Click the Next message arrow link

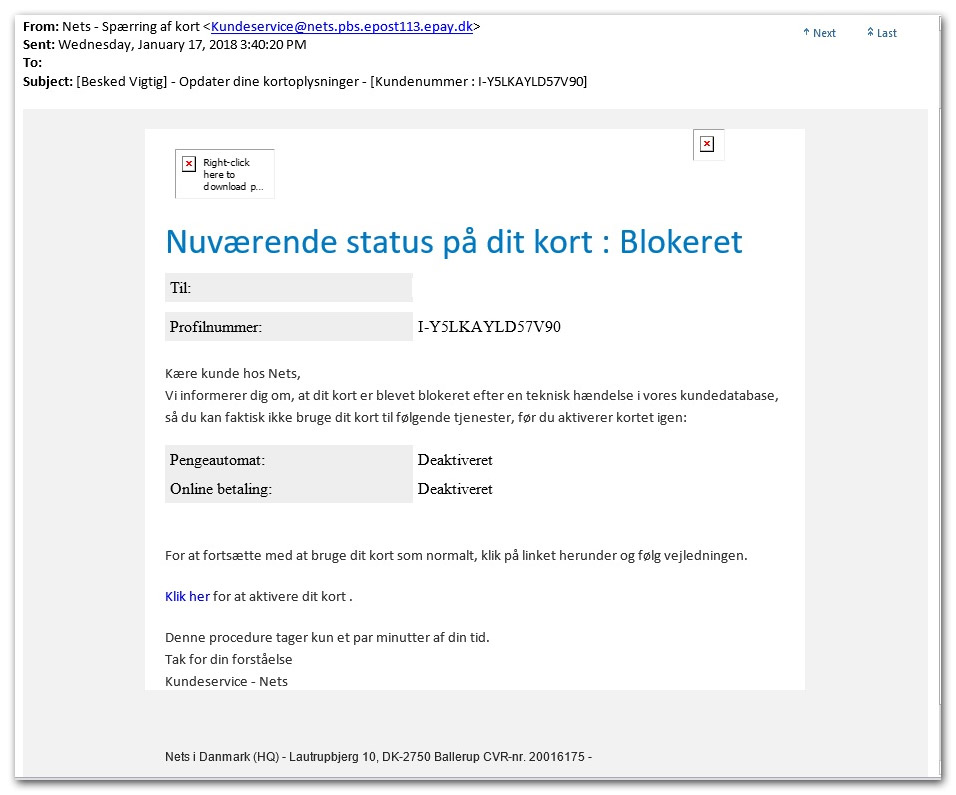coord(819,33)
